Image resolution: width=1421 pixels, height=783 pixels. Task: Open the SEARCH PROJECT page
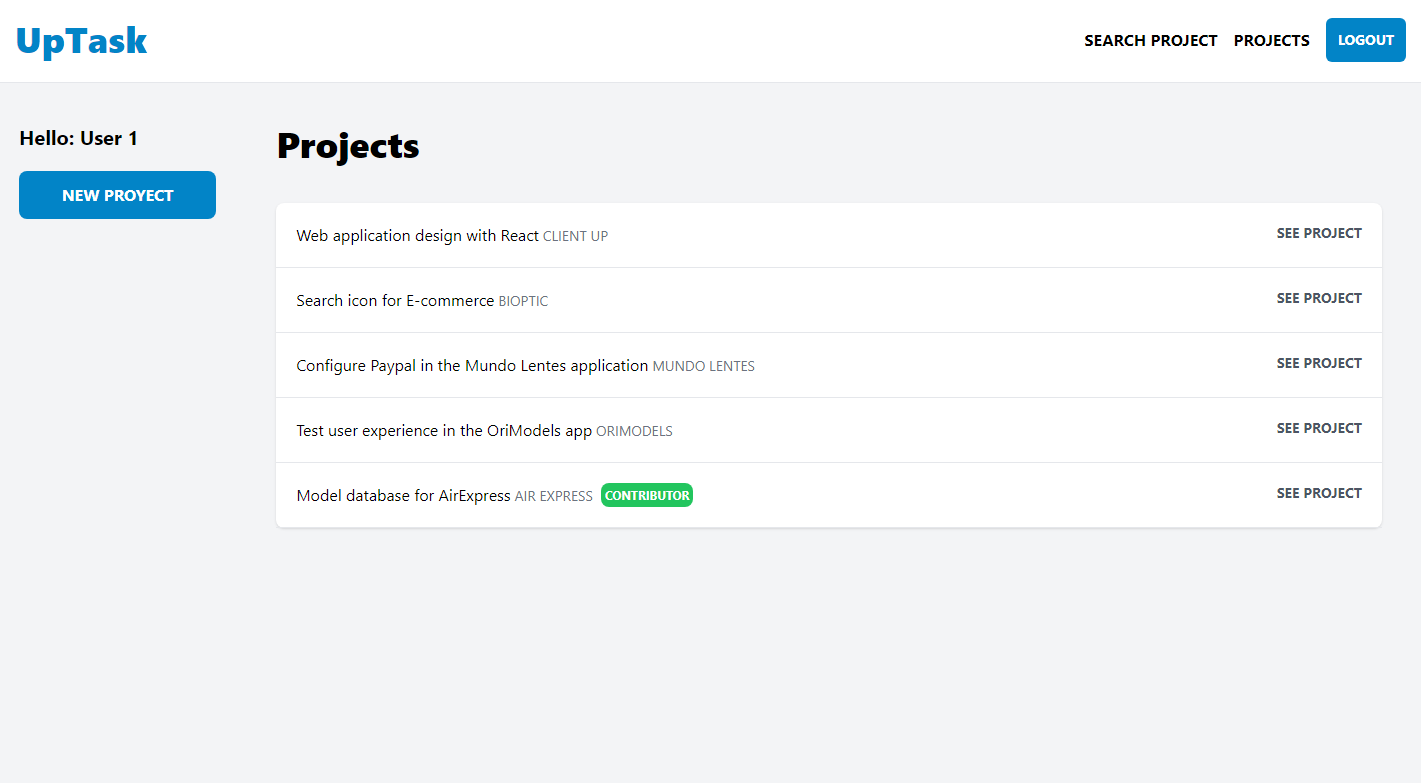tap(1150, 40)
